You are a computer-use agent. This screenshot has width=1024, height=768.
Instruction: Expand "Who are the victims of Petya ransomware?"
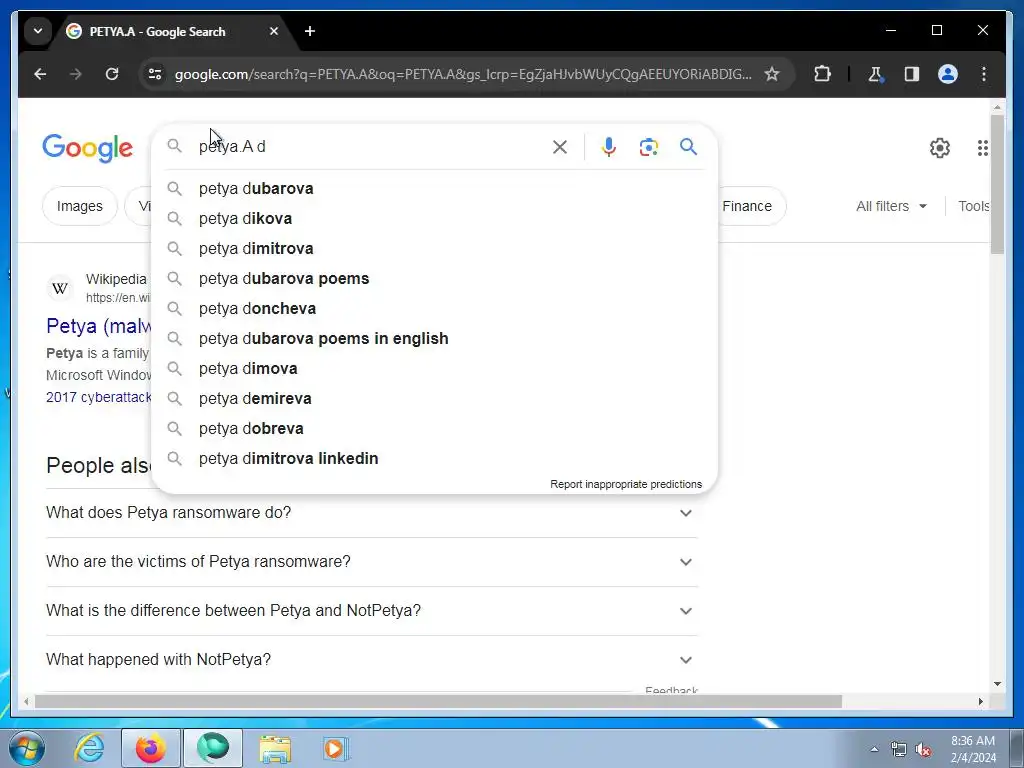372,562
